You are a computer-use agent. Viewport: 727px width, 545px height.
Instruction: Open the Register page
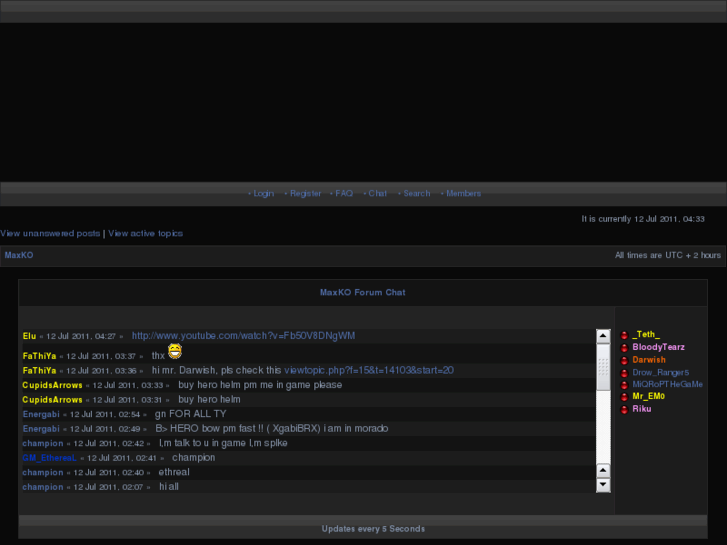[x=306, y=193]
